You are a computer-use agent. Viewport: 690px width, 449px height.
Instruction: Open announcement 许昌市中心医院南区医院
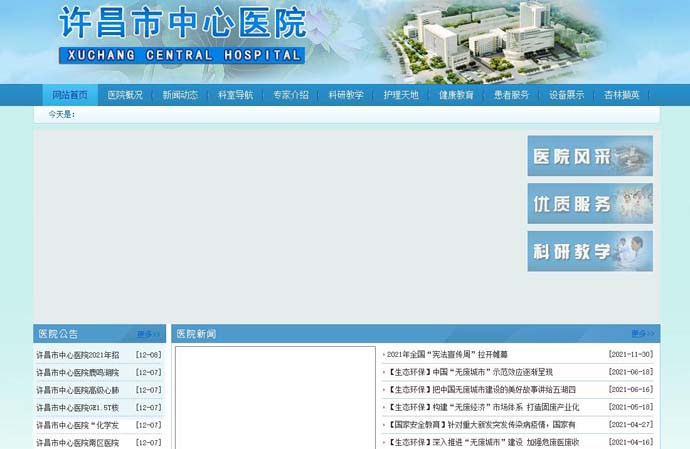(x=77, y=442)
